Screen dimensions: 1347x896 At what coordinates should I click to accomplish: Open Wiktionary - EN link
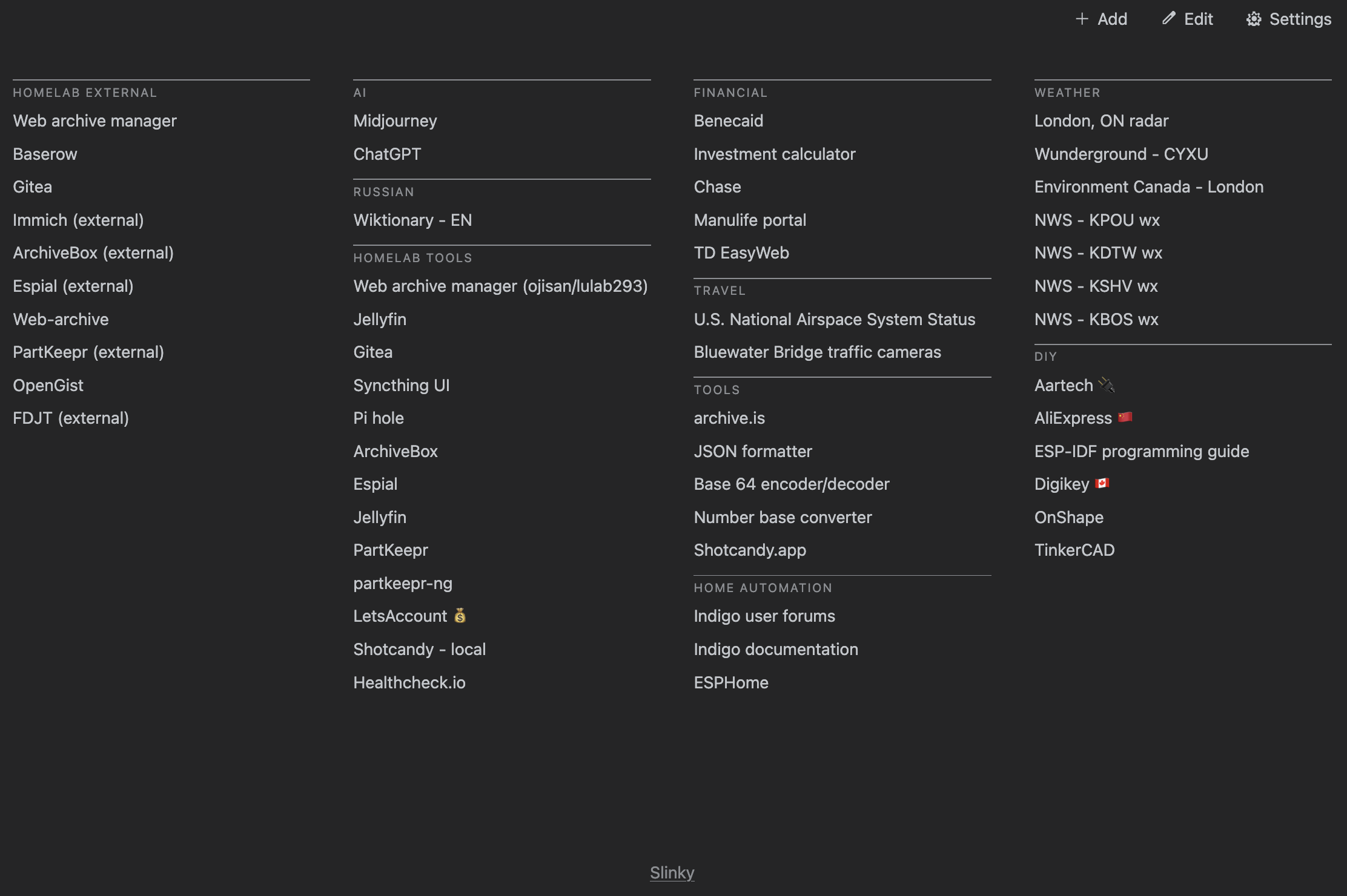[x=413, y=220]
